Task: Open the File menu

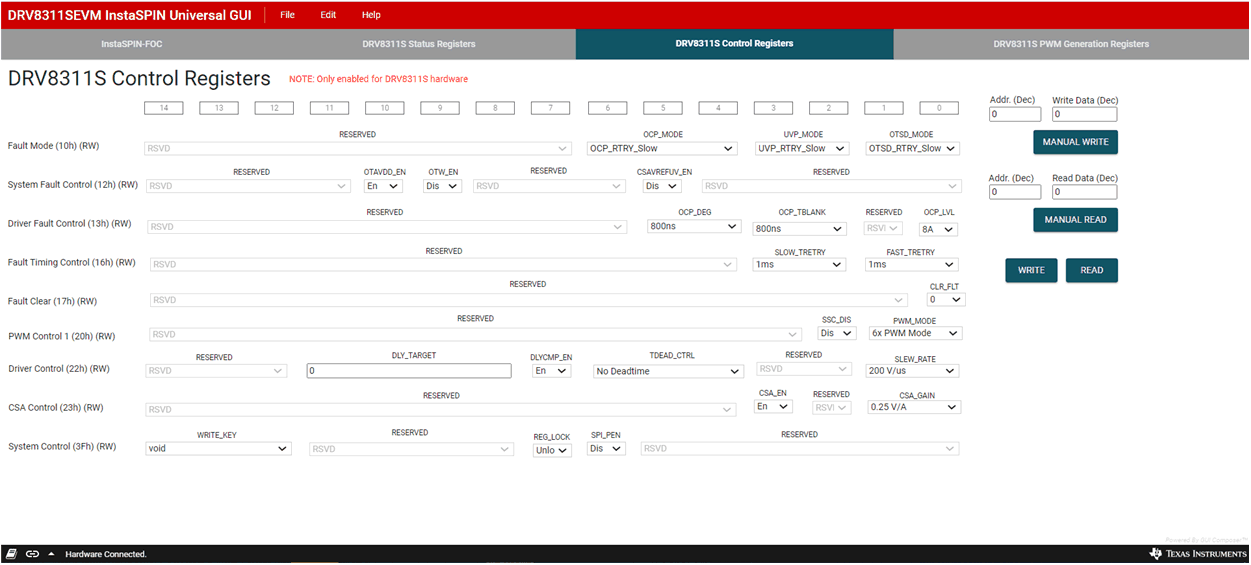Action: [287, 15]
